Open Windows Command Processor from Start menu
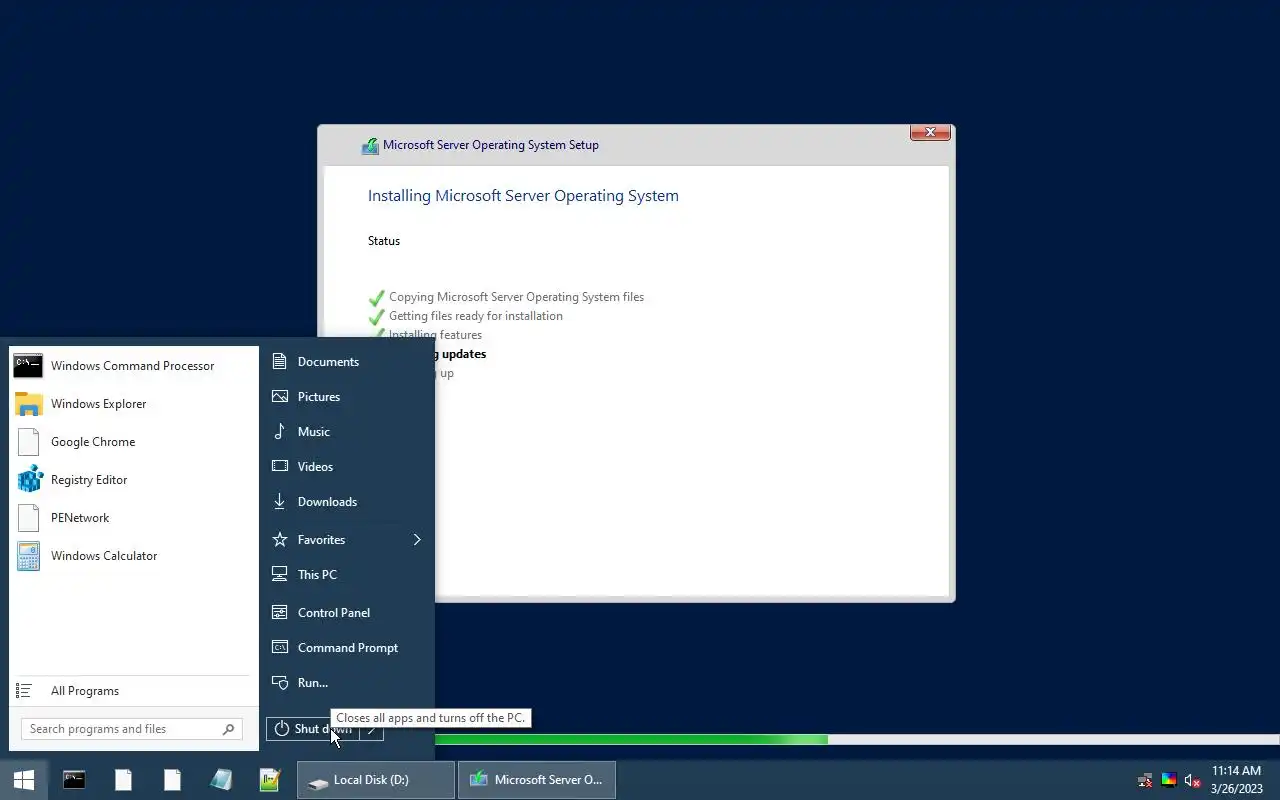Image resolution: width=1280 pixels, height=800 pixels. 134,366
